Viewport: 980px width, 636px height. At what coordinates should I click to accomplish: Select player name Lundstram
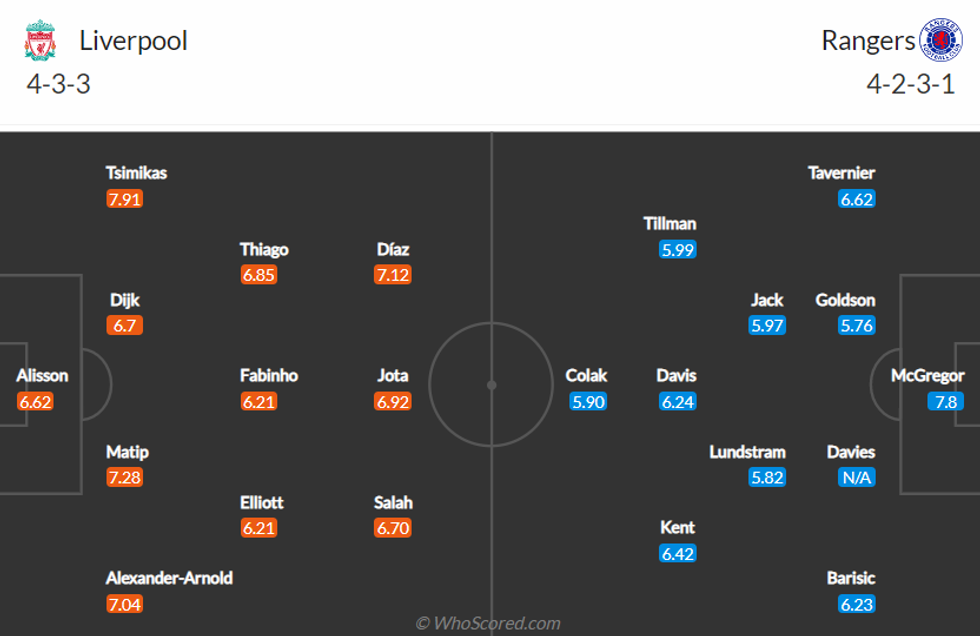pos(747,452)
